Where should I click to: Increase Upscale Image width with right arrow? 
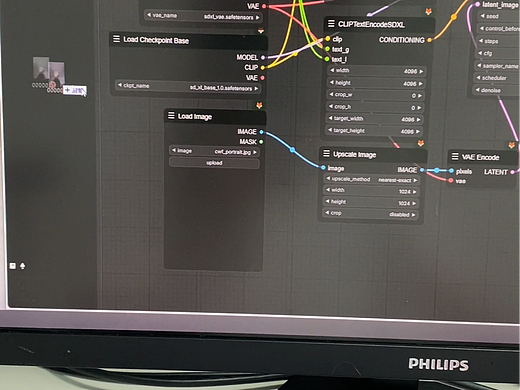point(415,192)
